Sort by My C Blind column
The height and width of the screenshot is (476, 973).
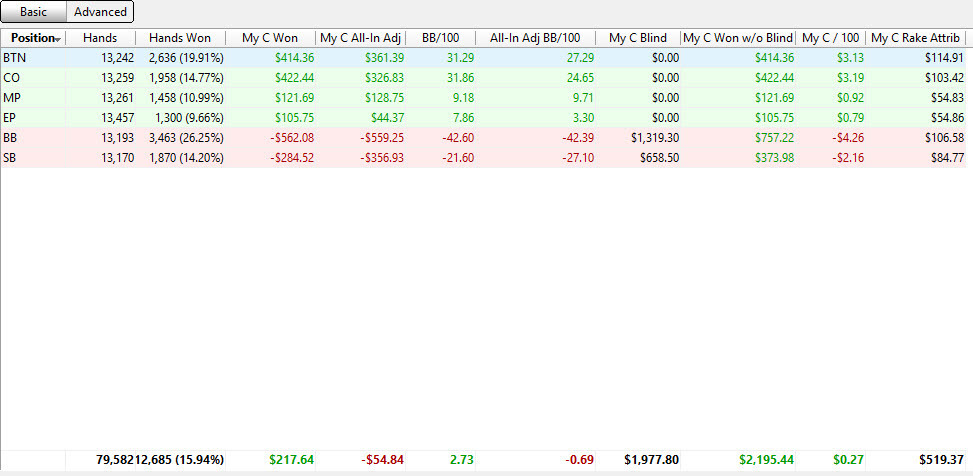point(638,38)
